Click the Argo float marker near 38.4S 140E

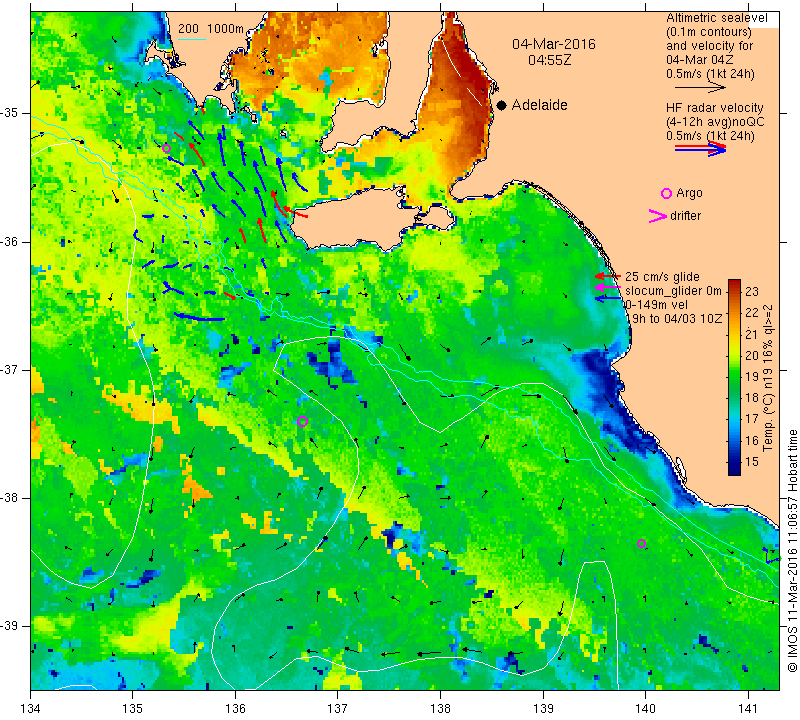pos(641,543)
